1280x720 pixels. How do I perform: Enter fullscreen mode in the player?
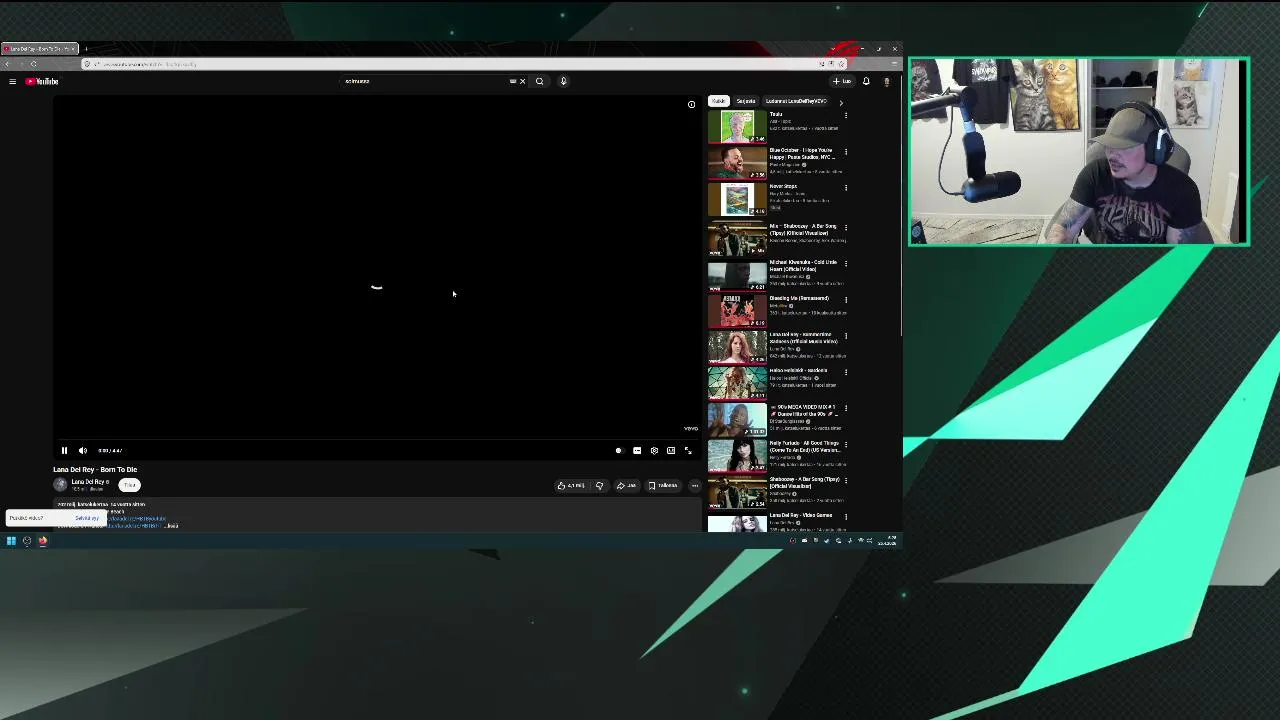click(x=688, y=450)
